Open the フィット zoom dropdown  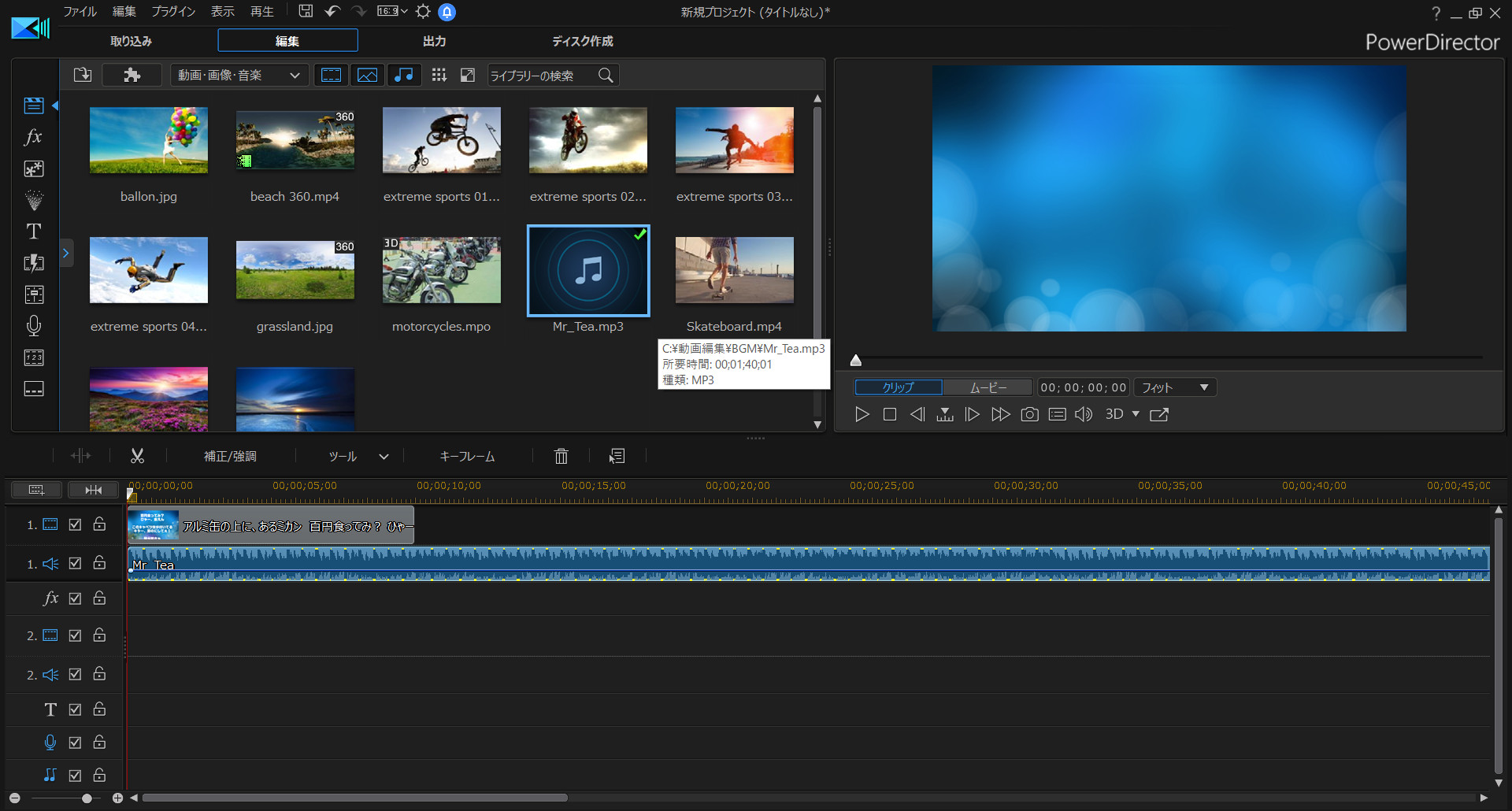[x=1175, y=387]
